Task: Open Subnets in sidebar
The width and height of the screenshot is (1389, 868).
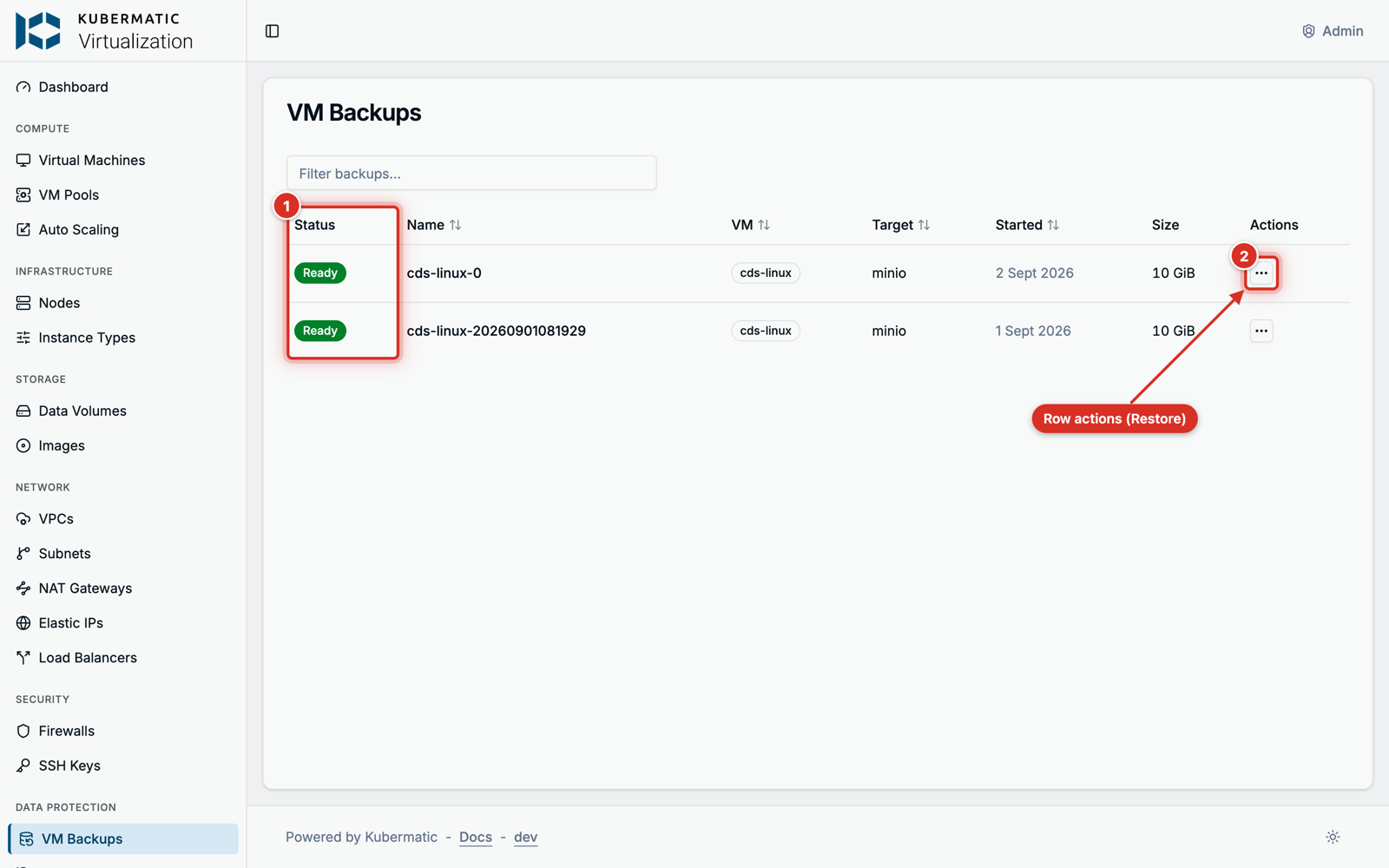Action: pos(122,553)
